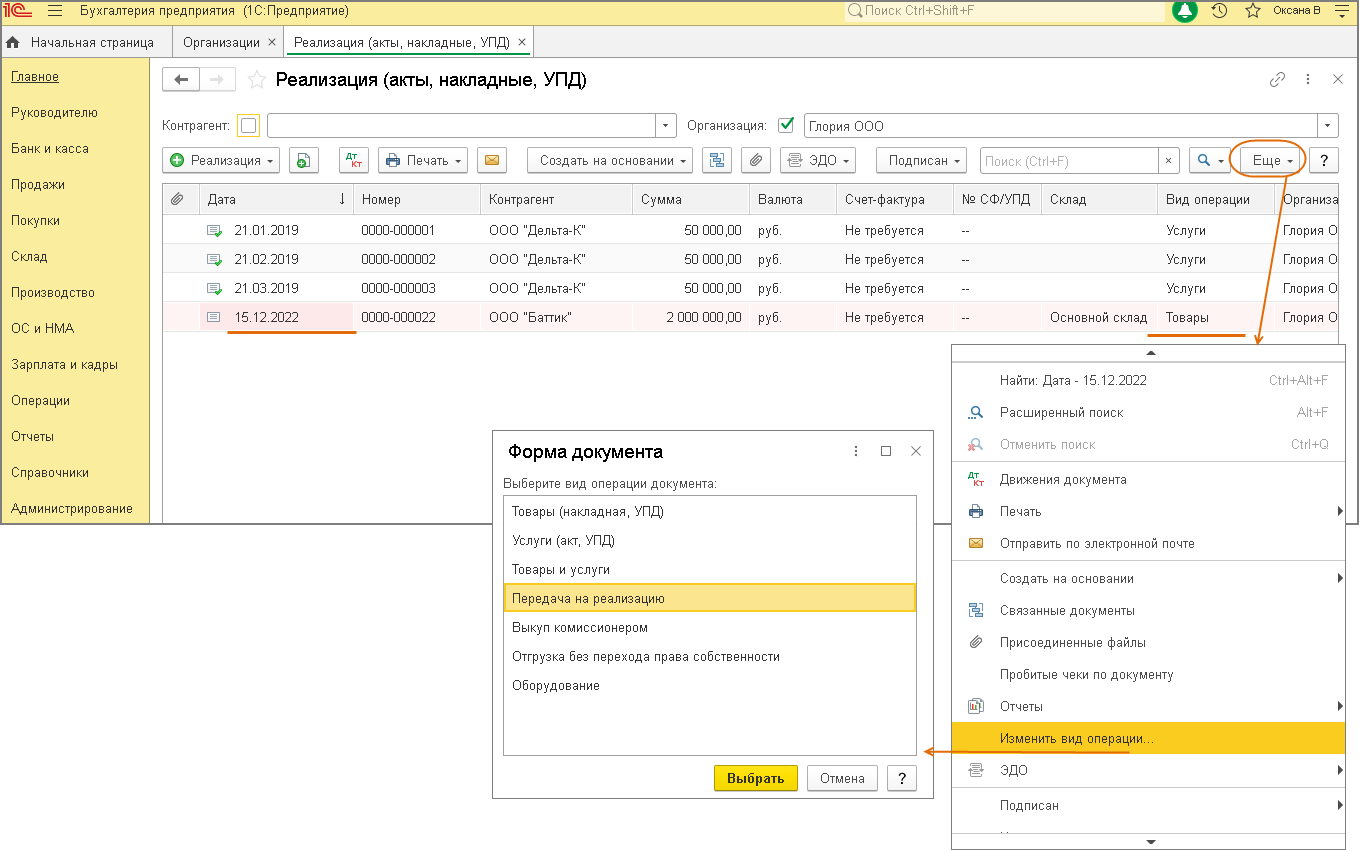
Task: Click the send by email envelope toolbar icon
Action: (491, 160)
